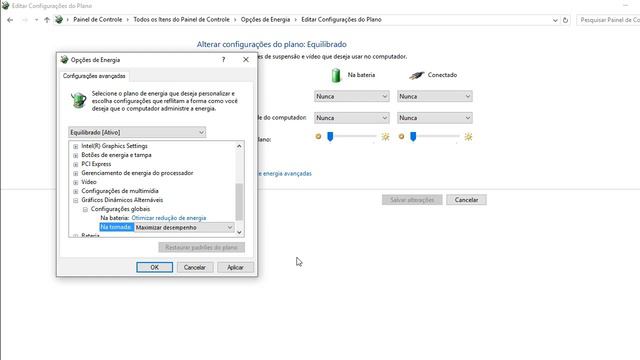Close the Opções de Energia dialog
Viewport: 640px width, 360px height.
click(246, 60)
